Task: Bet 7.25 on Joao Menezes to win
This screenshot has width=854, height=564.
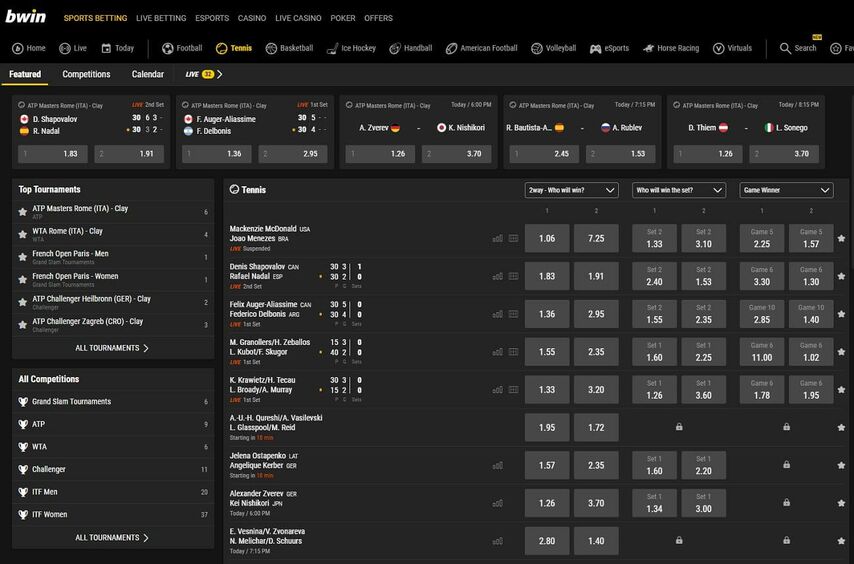Action: click(596, 238)
